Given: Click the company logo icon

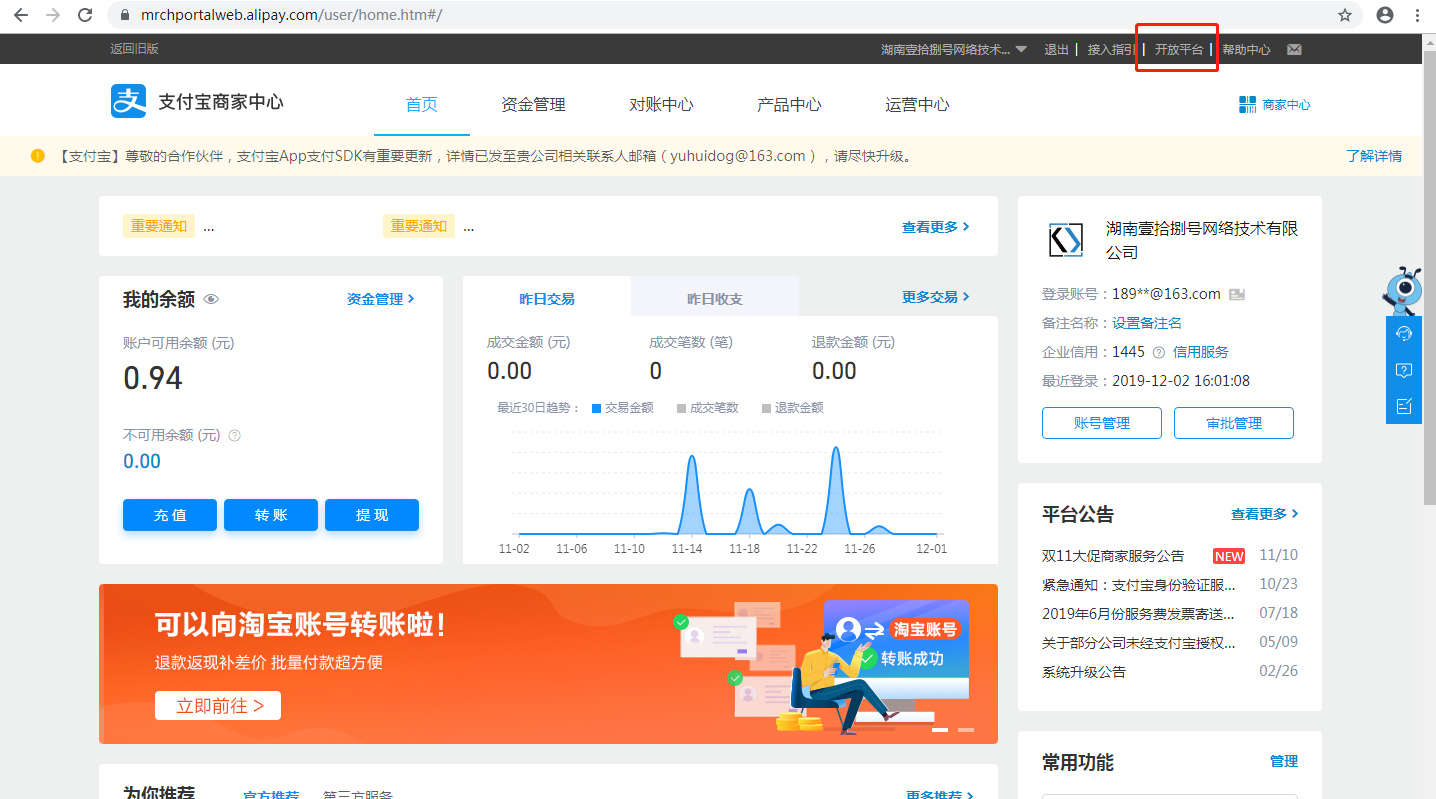Looking at the screenshot, I should click(x=1065, y=240).
